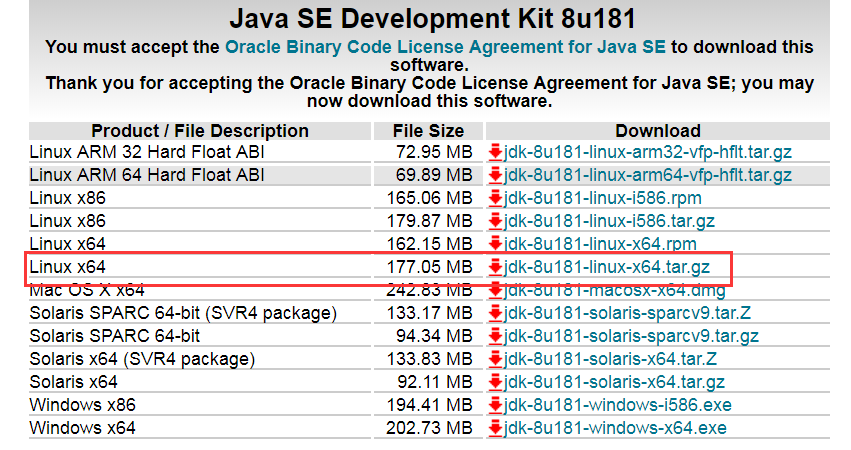Click download arrow icon beside jdk-8u181-linux-i586.rpm
The height and width of the screenshot is (450, 851).
tap(495, 198)
